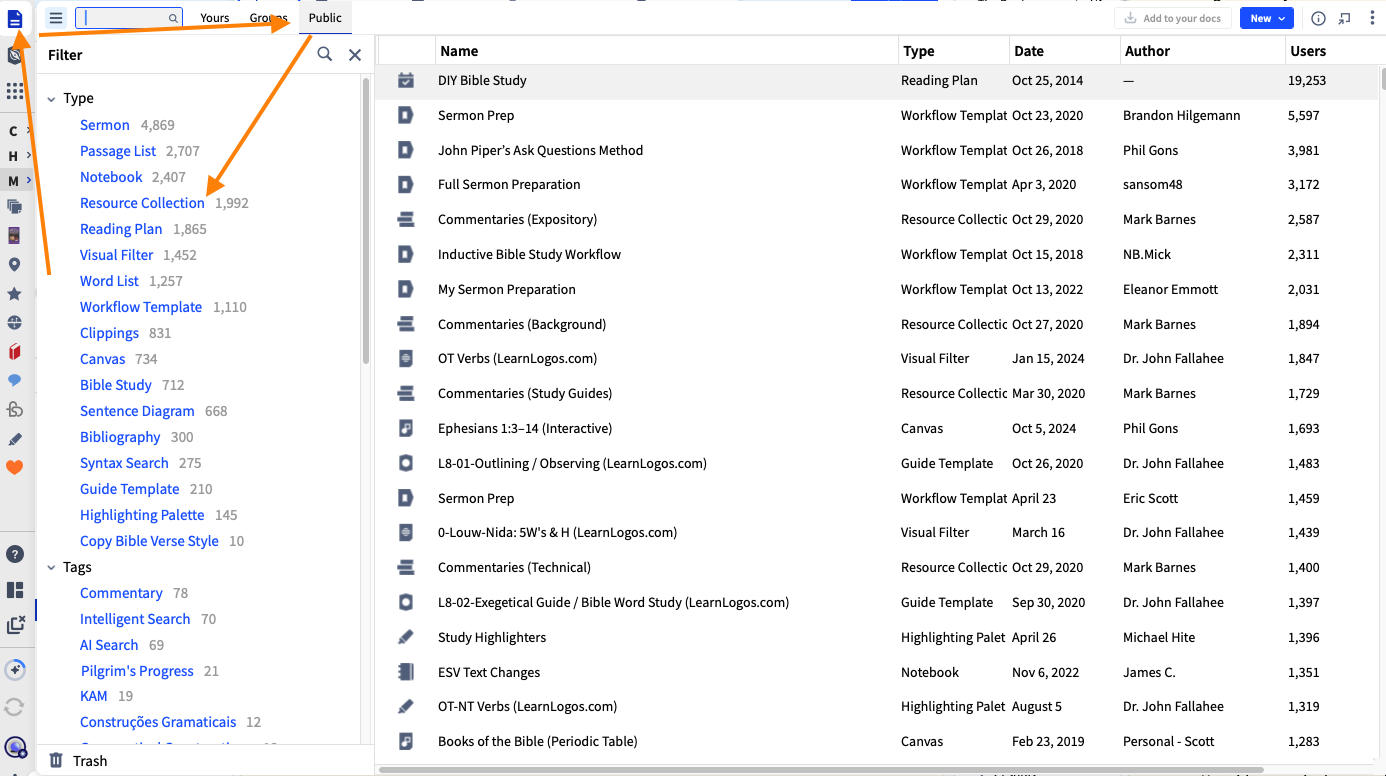This screenshot has width=1386, height=776.
Task: Switch to the Groups tab
Action: 268,18
